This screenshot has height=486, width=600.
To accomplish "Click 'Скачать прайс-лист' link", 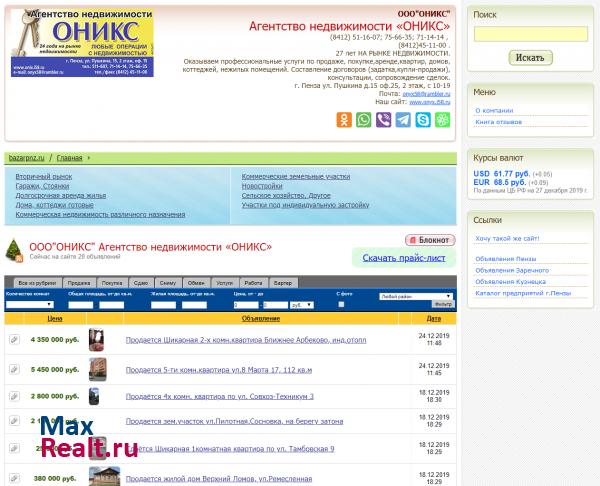I will (404, 258).
